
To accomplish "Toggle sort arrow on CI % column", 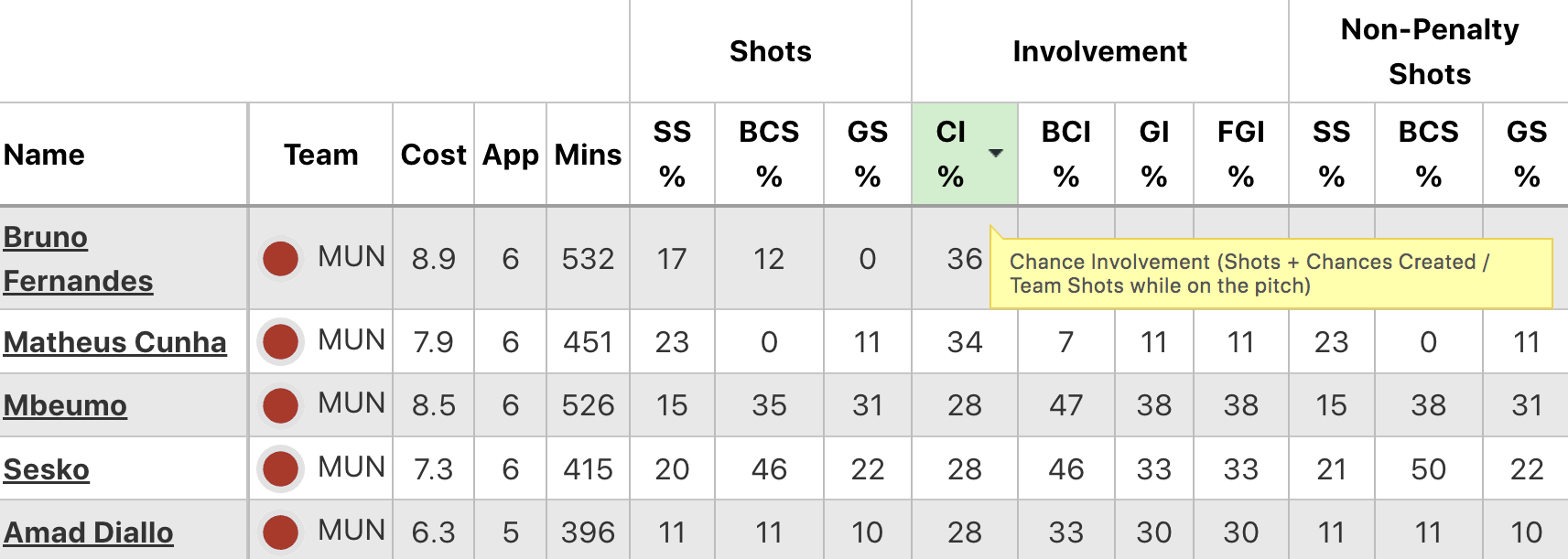I will point(996,153).
